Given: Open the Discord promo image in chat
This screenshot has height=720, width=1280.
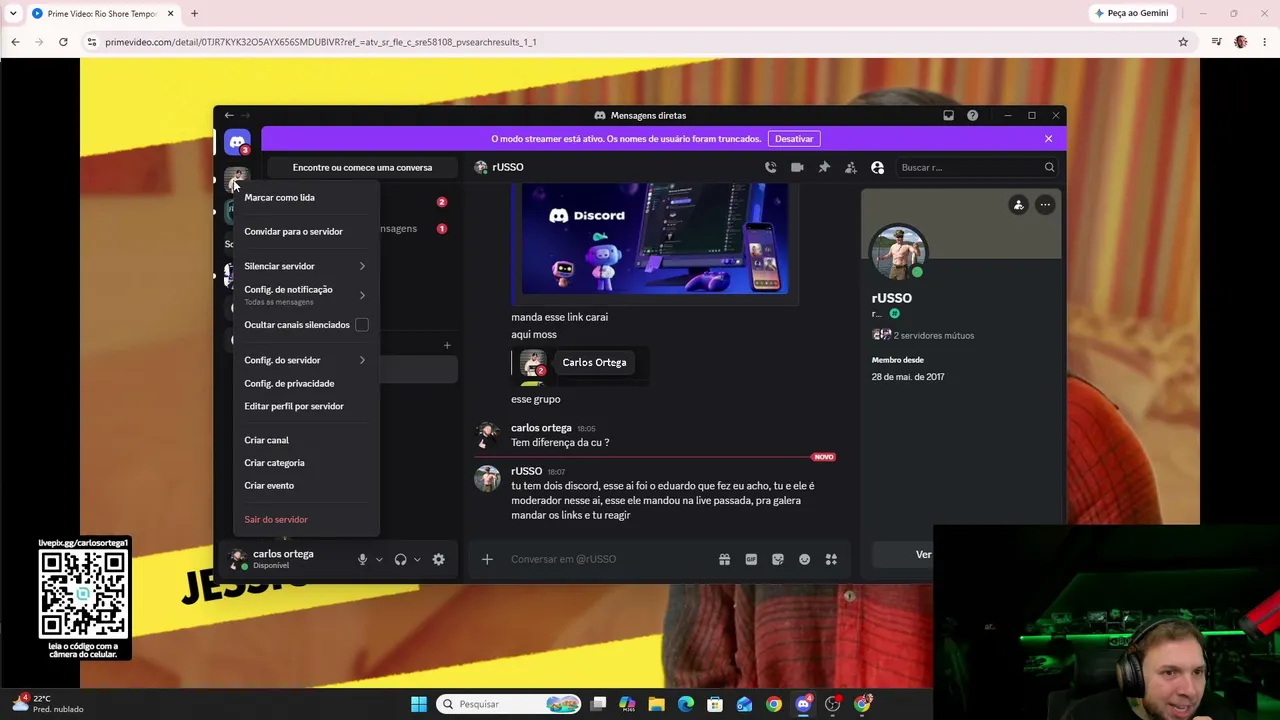Looking at the screenshot, I should [655, 239].
